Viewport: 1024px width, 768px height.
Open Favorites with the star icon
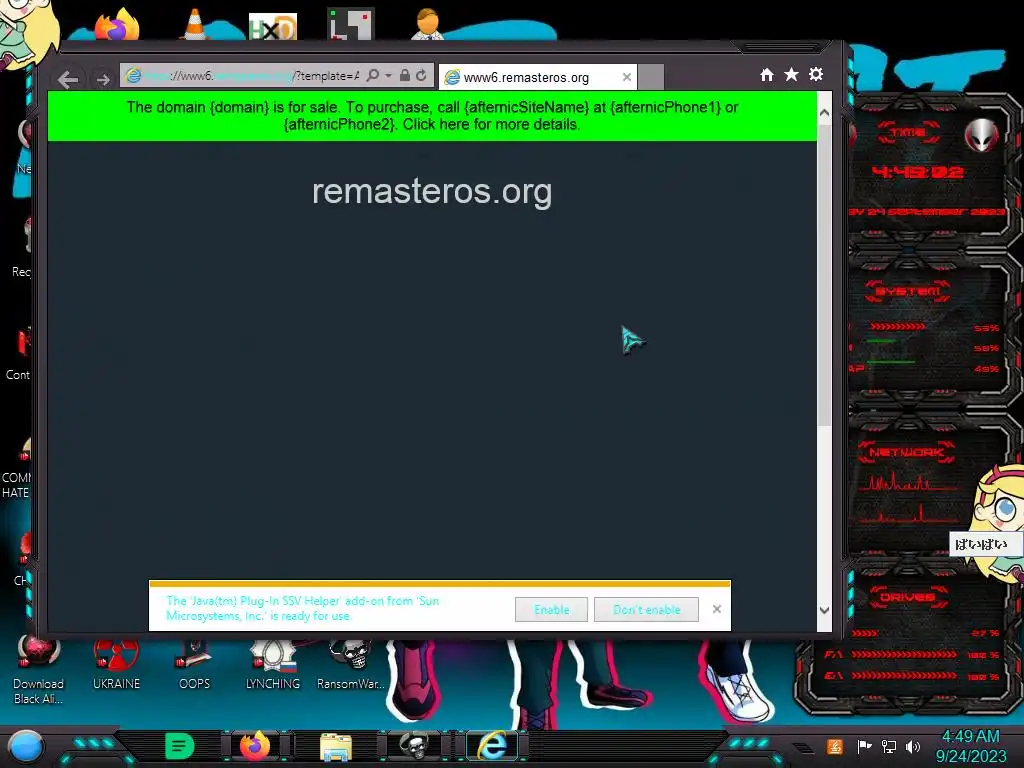click(792, 74)
